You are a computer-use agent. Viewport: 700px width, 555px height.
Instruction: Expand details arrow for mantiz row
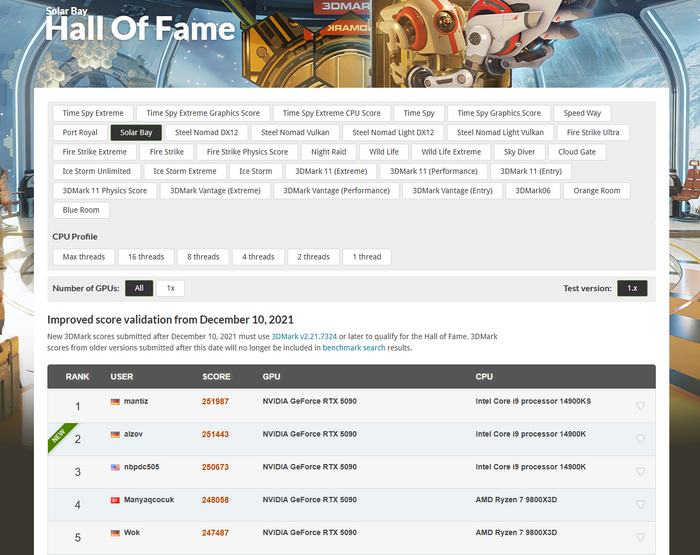pyautogui.click(x=640, y=406)
